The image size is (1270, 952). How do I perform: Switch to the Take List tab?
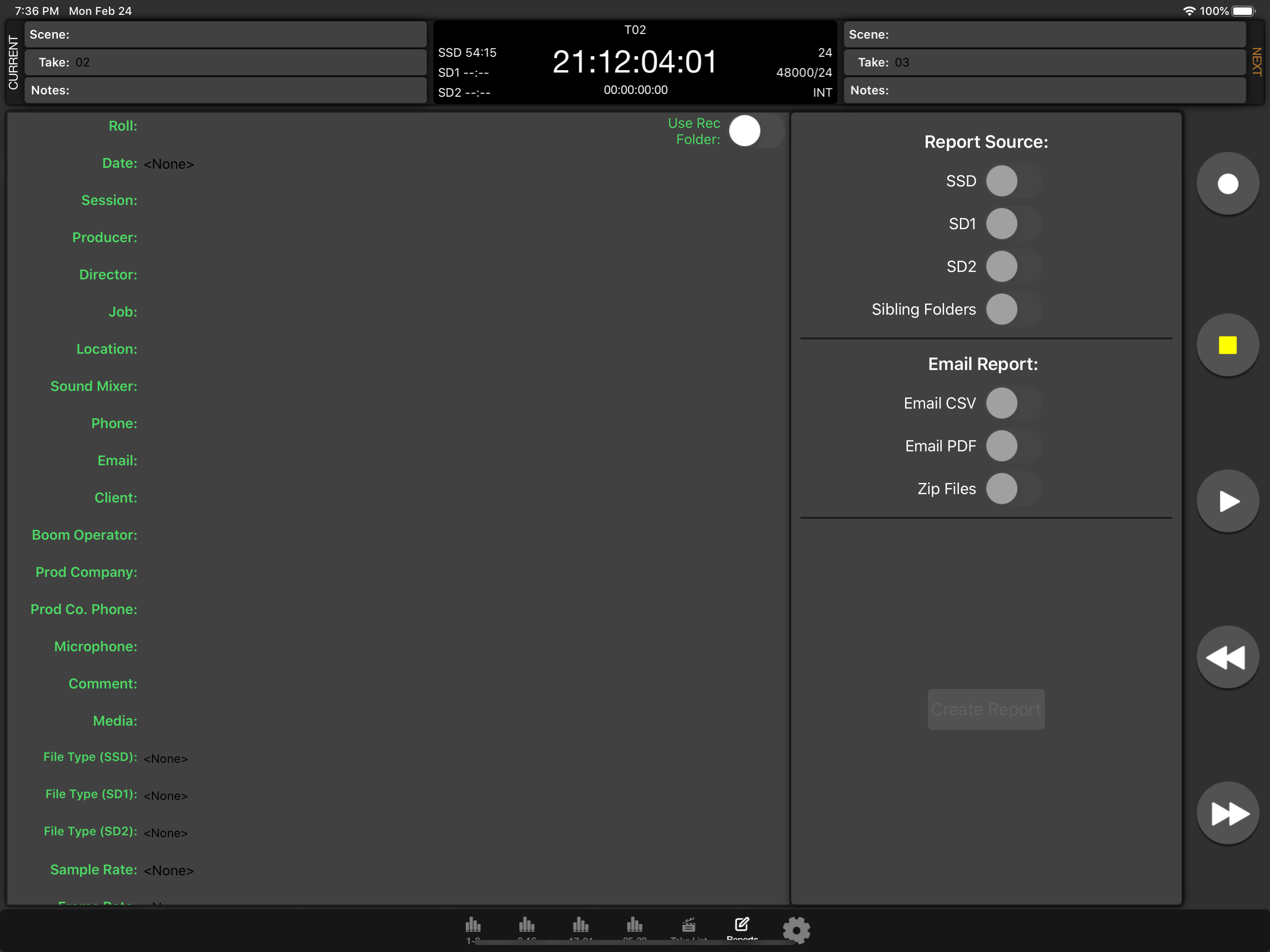point(688,929)
